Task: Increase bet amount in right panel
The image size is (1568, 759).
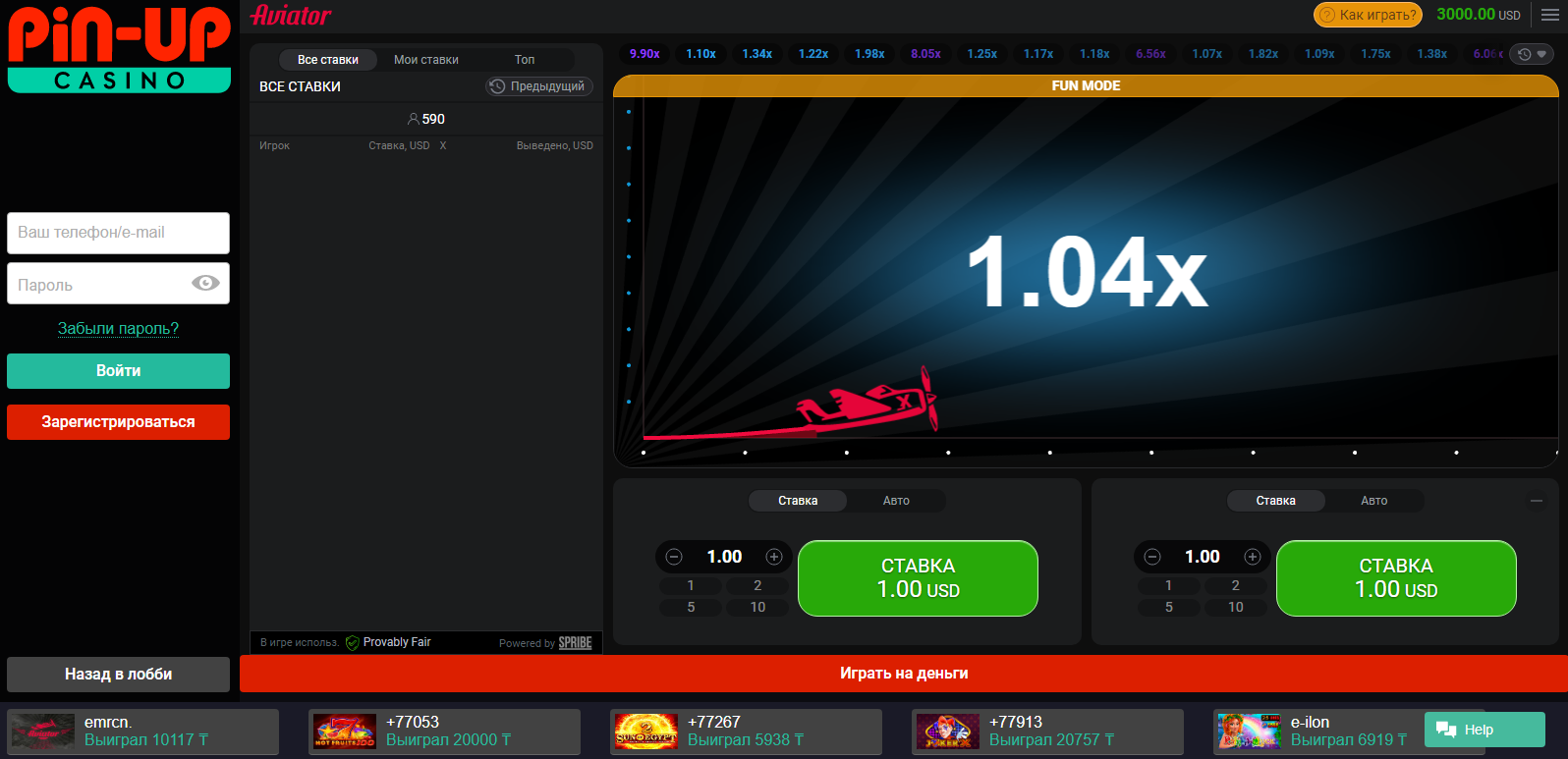Action: tap(1253, 557)
